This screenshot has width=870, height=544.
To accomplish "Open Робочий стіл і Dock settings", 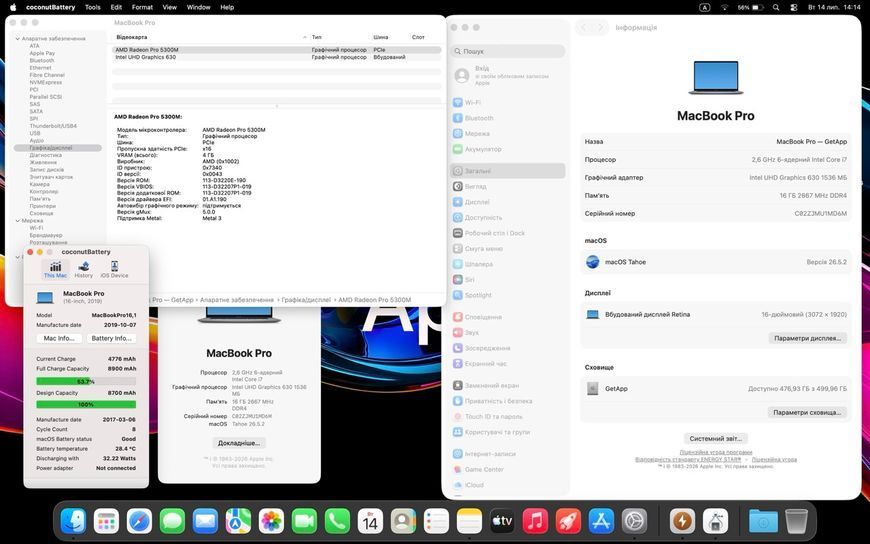I will point(508,233).
